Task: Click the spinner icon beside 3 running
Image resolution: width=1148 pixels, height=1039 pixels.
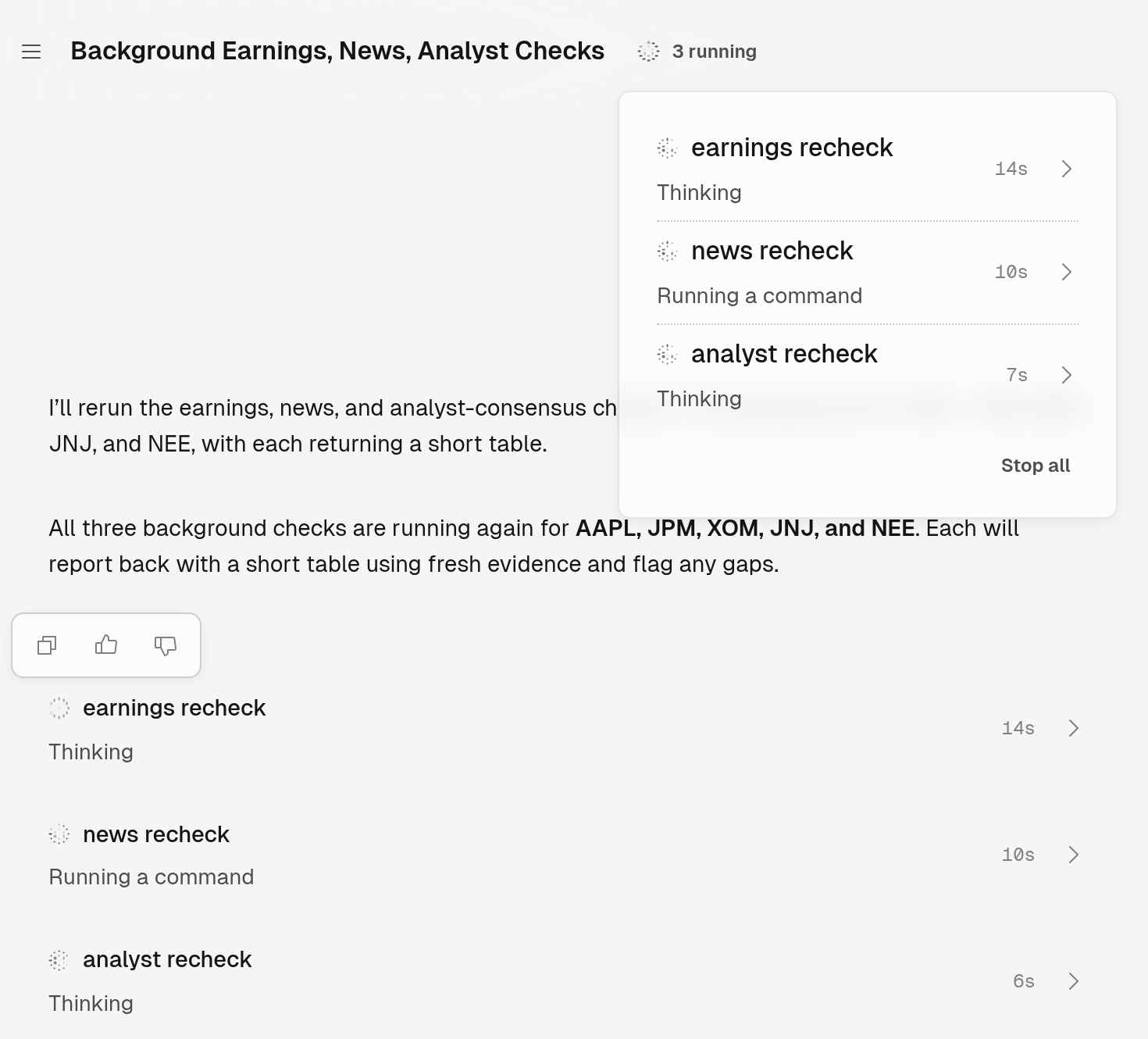Action: point(649,52)
